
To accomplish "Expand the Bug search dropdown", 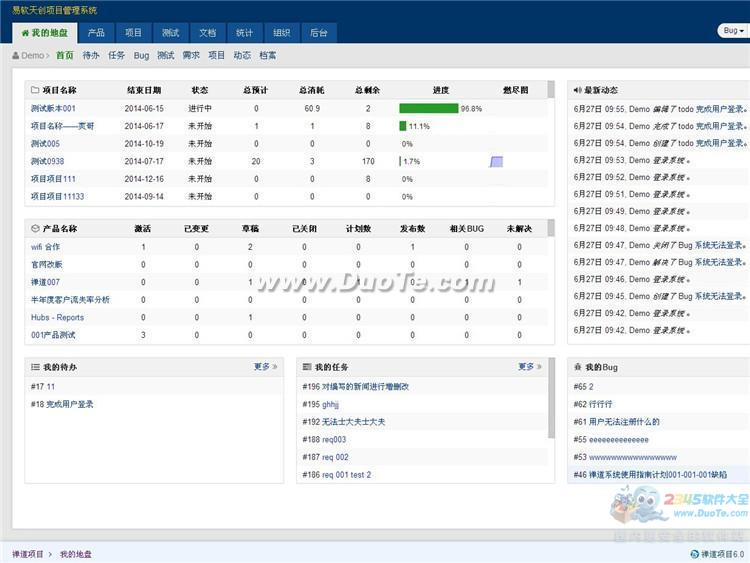I will (733, 31).
